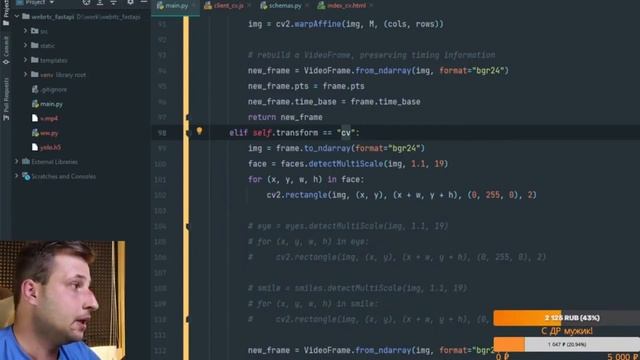Screen dimensions: 640x360
Task: Click 'return new_frame' line
Action: pos(285,117)
